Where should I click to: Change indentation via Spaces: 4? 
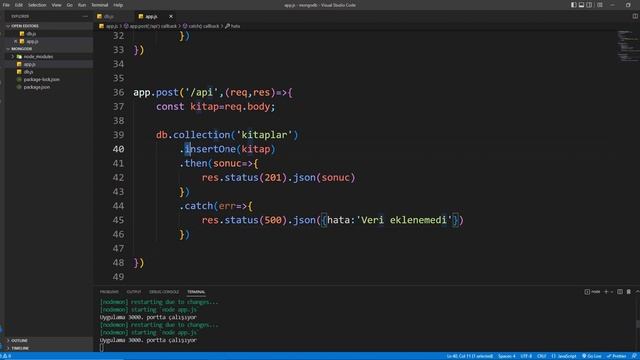tap(507, 356)
